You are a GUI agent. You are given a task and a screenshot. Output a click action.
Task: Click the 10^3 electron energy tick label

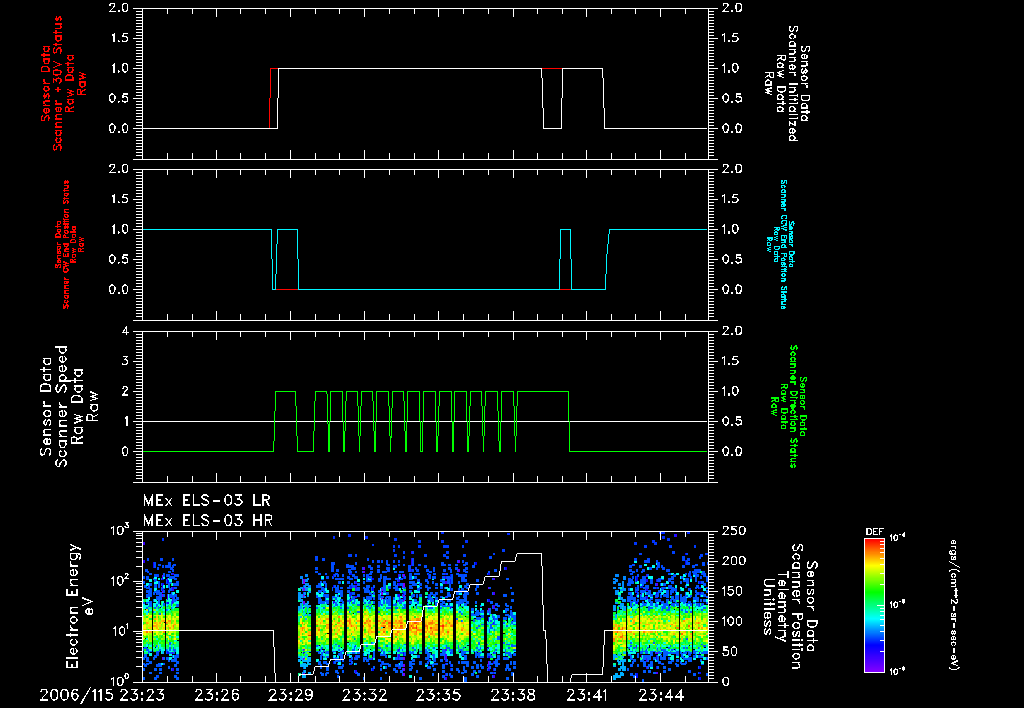point(118,530)
